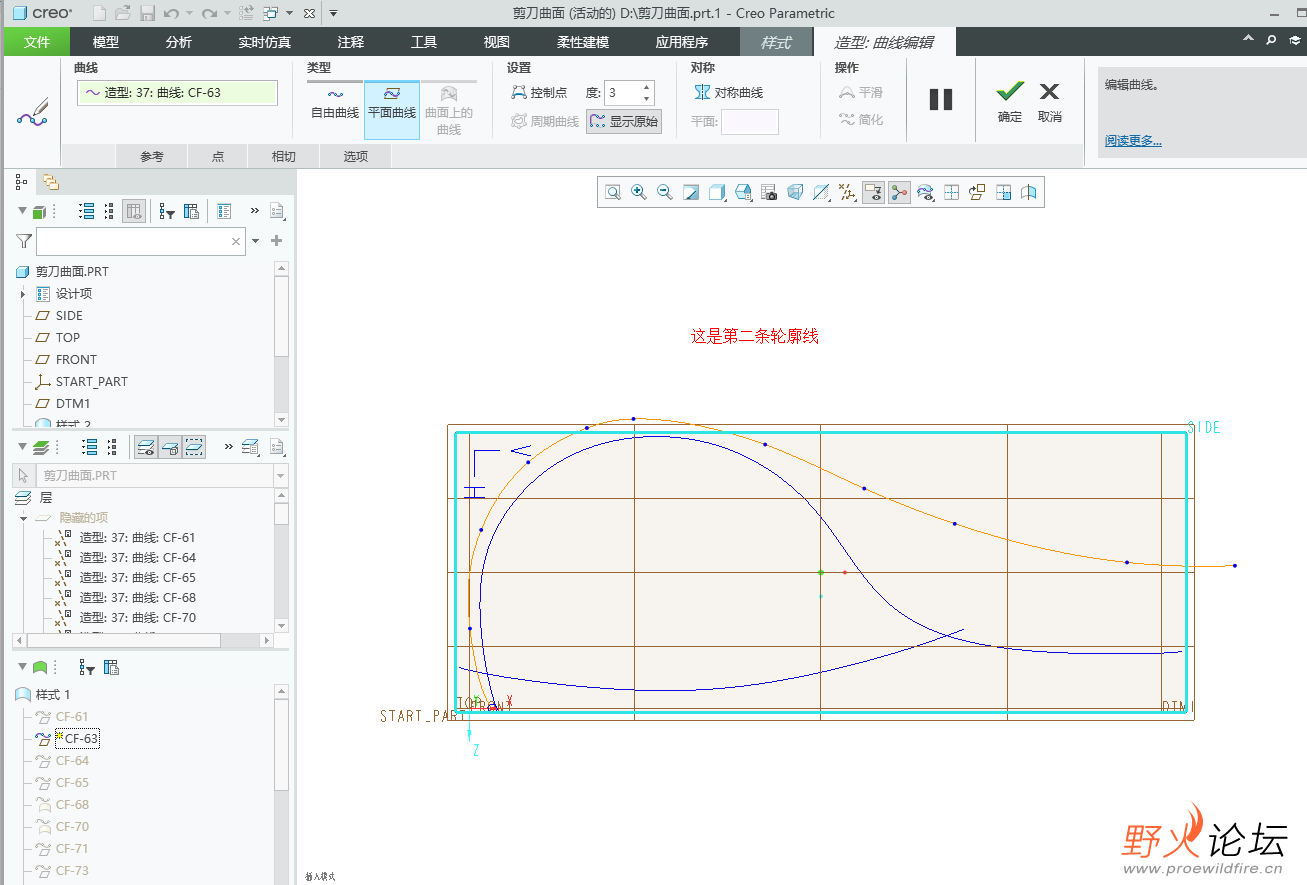
Task: Click the Open folder icon
Action: tap(123, 13)
